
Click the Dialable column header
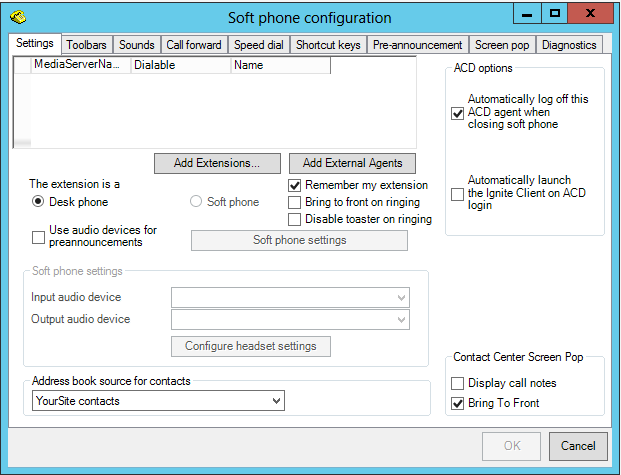(180, 65)
